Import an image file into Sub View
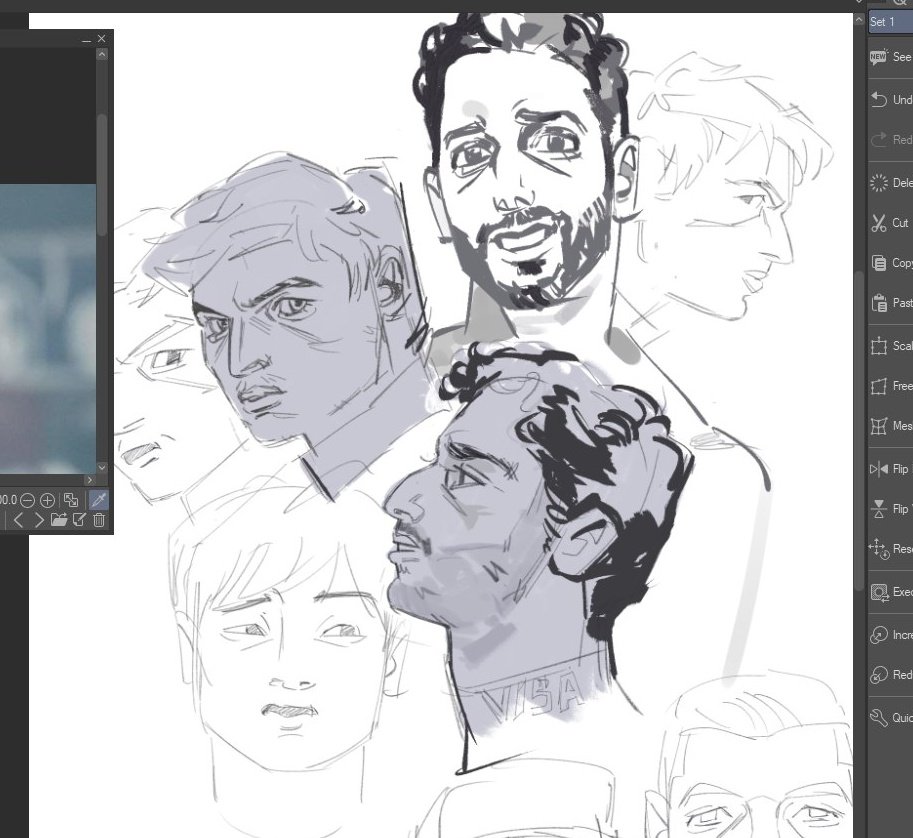Image resolution: width=913 pixels, height=838 pixels. click(x=59, y=519)
